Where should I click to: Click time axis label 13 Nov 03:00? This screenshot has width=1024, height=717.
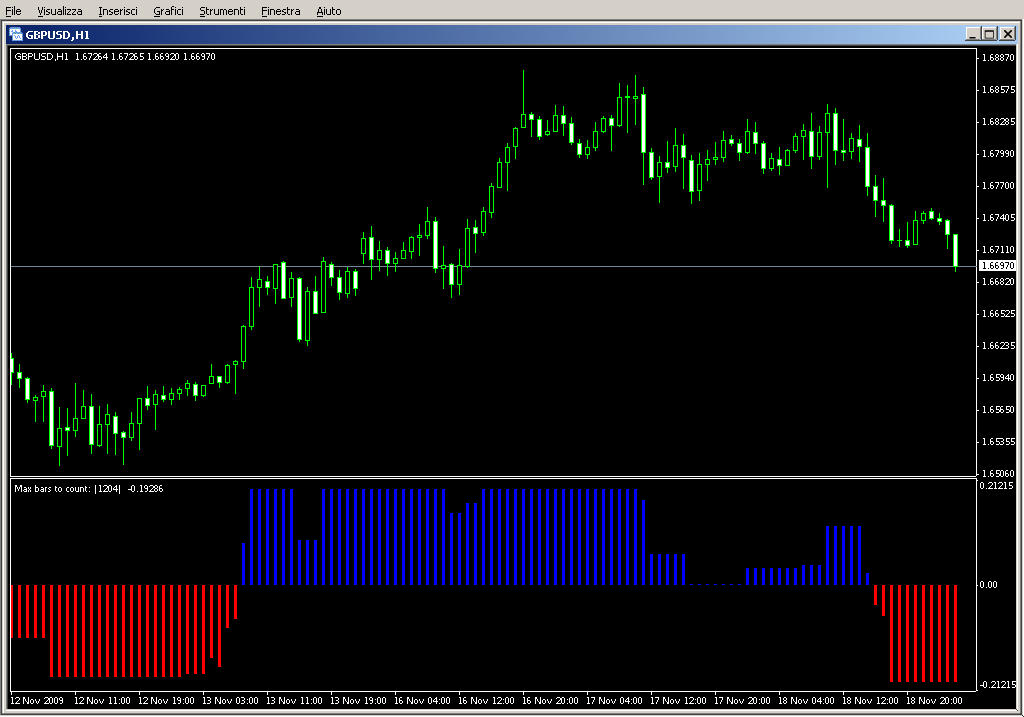click(x=230, y=701)
